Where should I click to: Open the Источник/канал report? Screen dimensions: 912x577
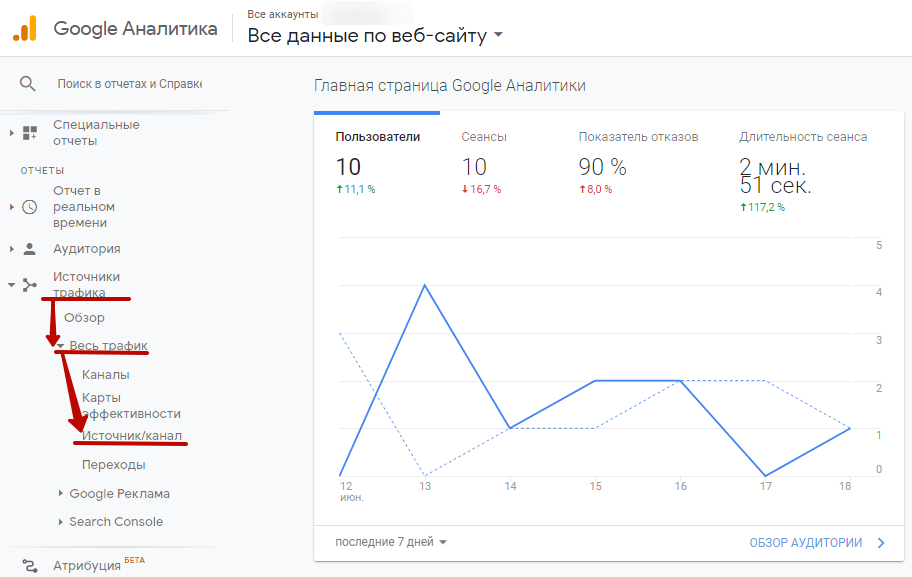[x=131, y=436]
